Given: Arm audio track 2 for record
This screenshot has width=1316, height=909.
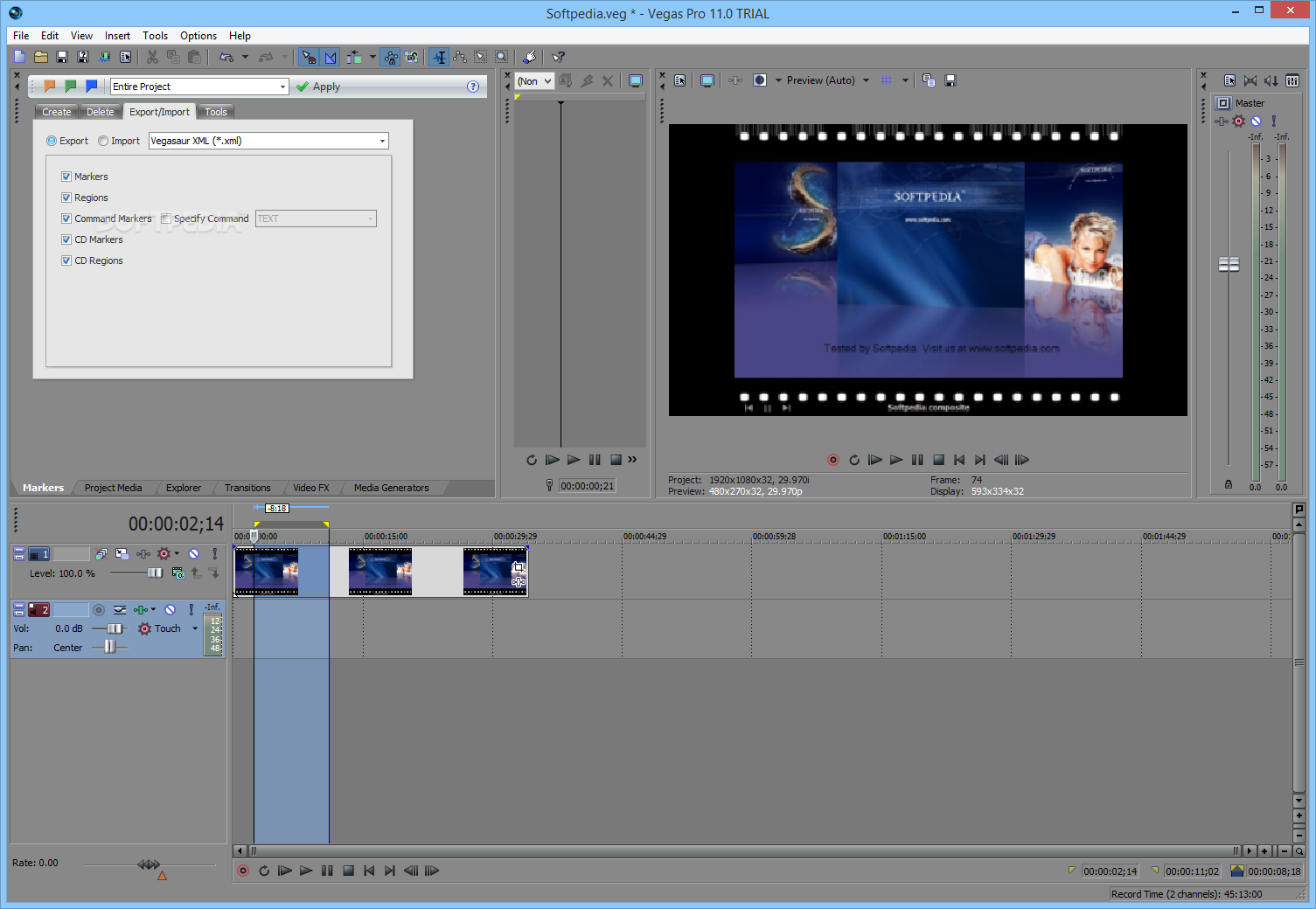Looking at the screenshot, I should (x=99, y=610).
